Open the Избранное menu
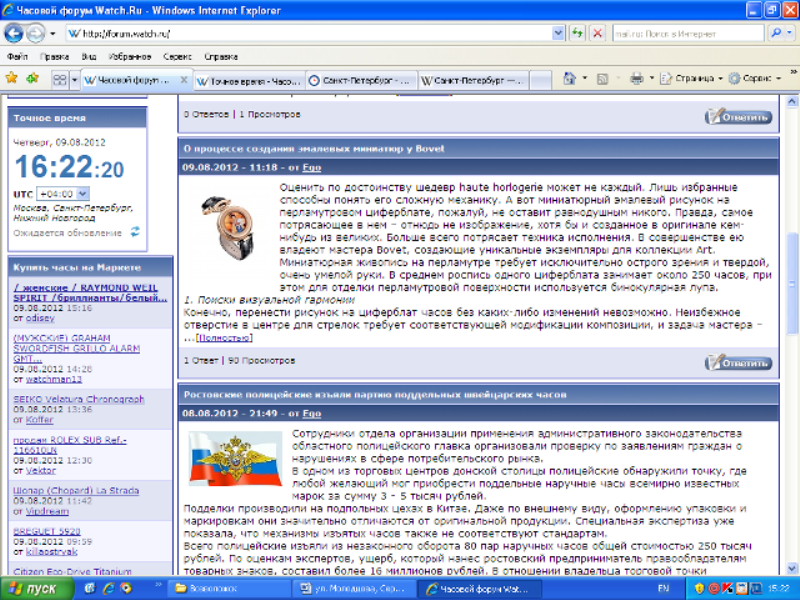Image resolution: width=800 pixels, height=600 pixels. coord(130,56)
